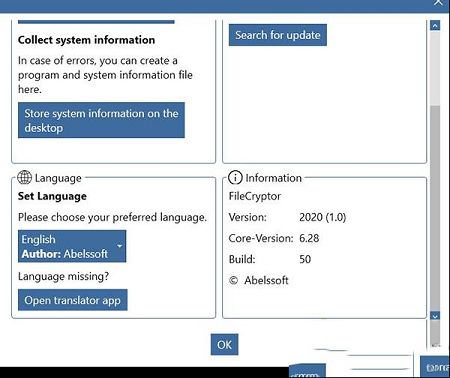
Task: Click the Core-Version value '6.28'
Action: pyautogui.click(x=309, y=238)
